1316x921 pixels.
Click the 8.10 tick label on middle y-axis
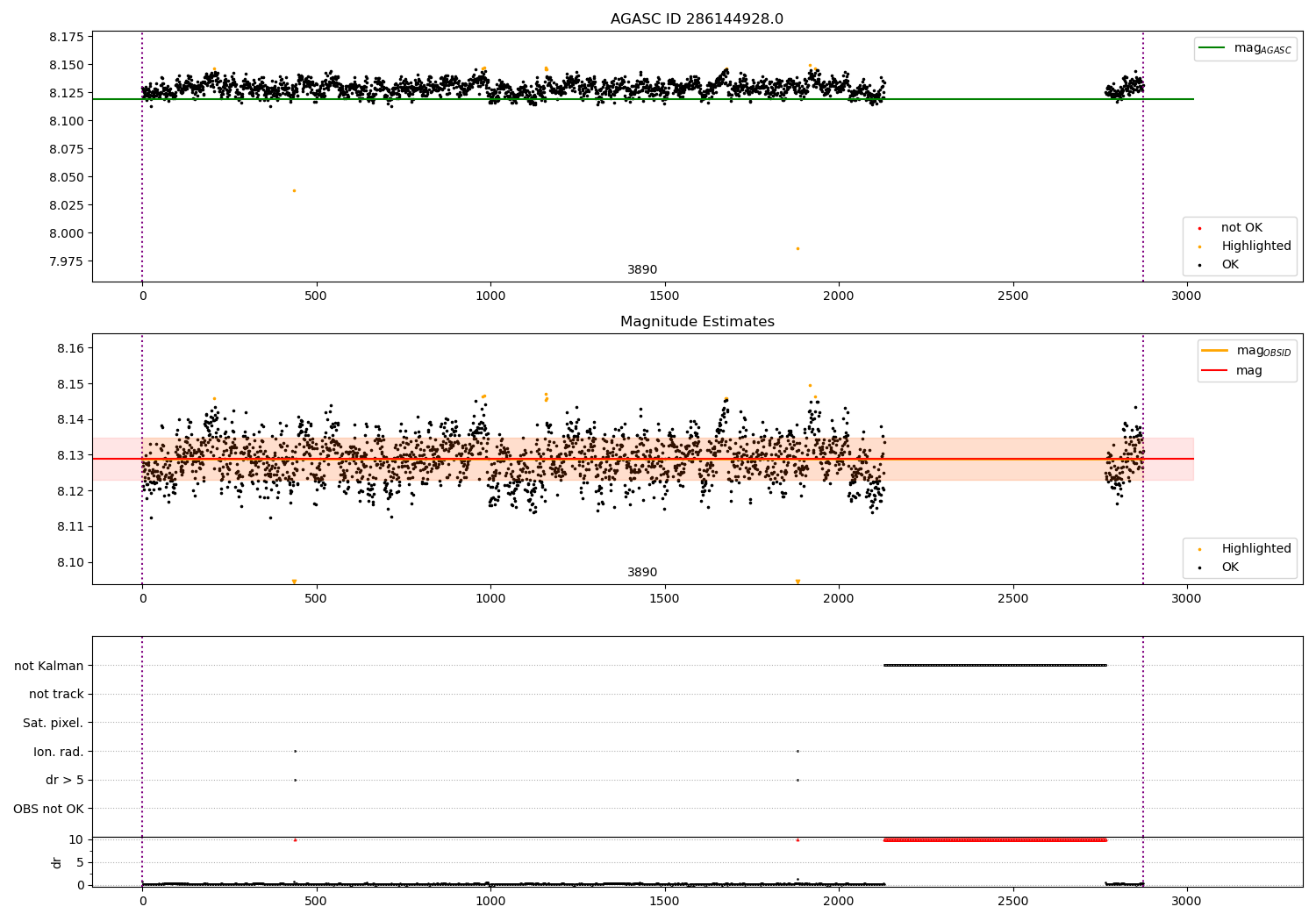(71, 562)
